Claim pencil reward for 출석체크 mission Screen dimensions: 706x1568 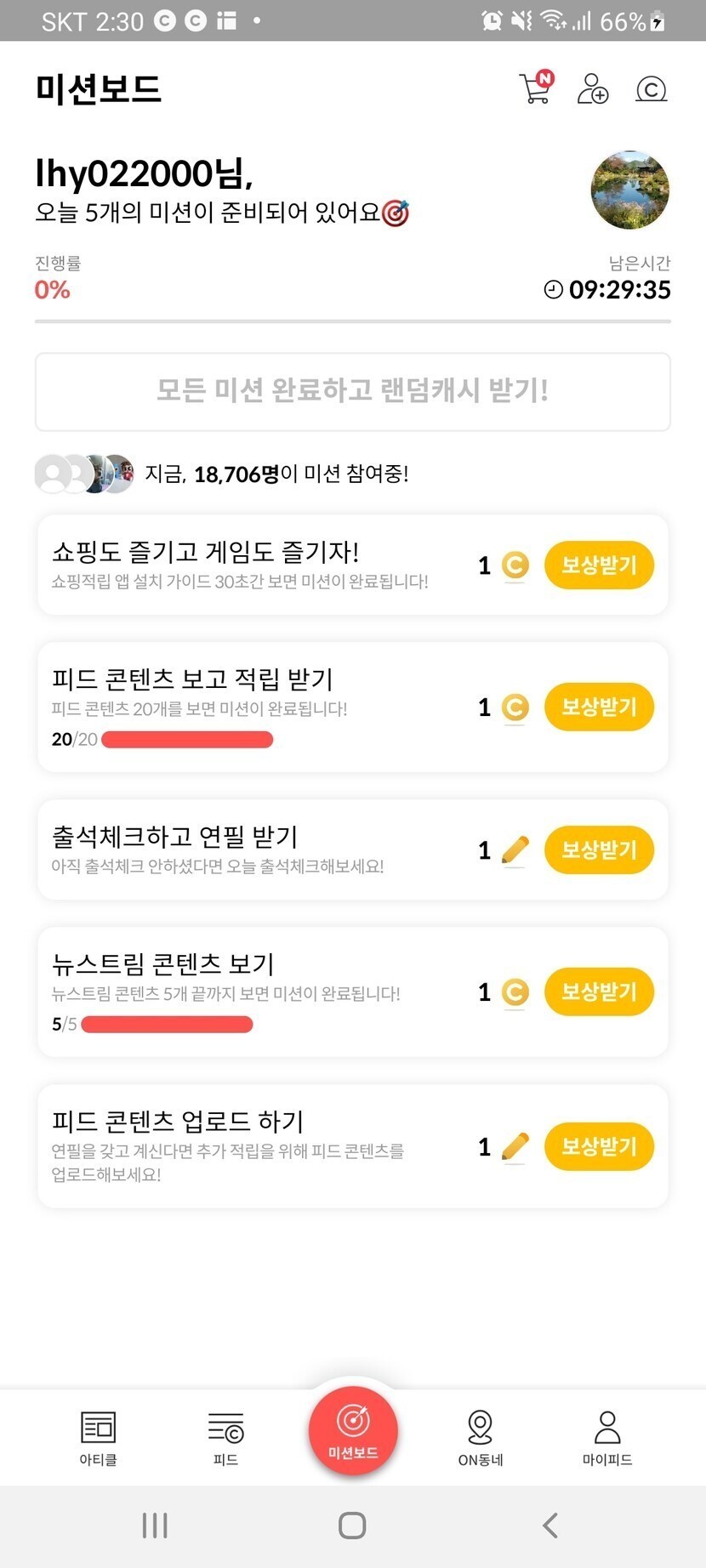pyautogui.click(x=599, y=849)
